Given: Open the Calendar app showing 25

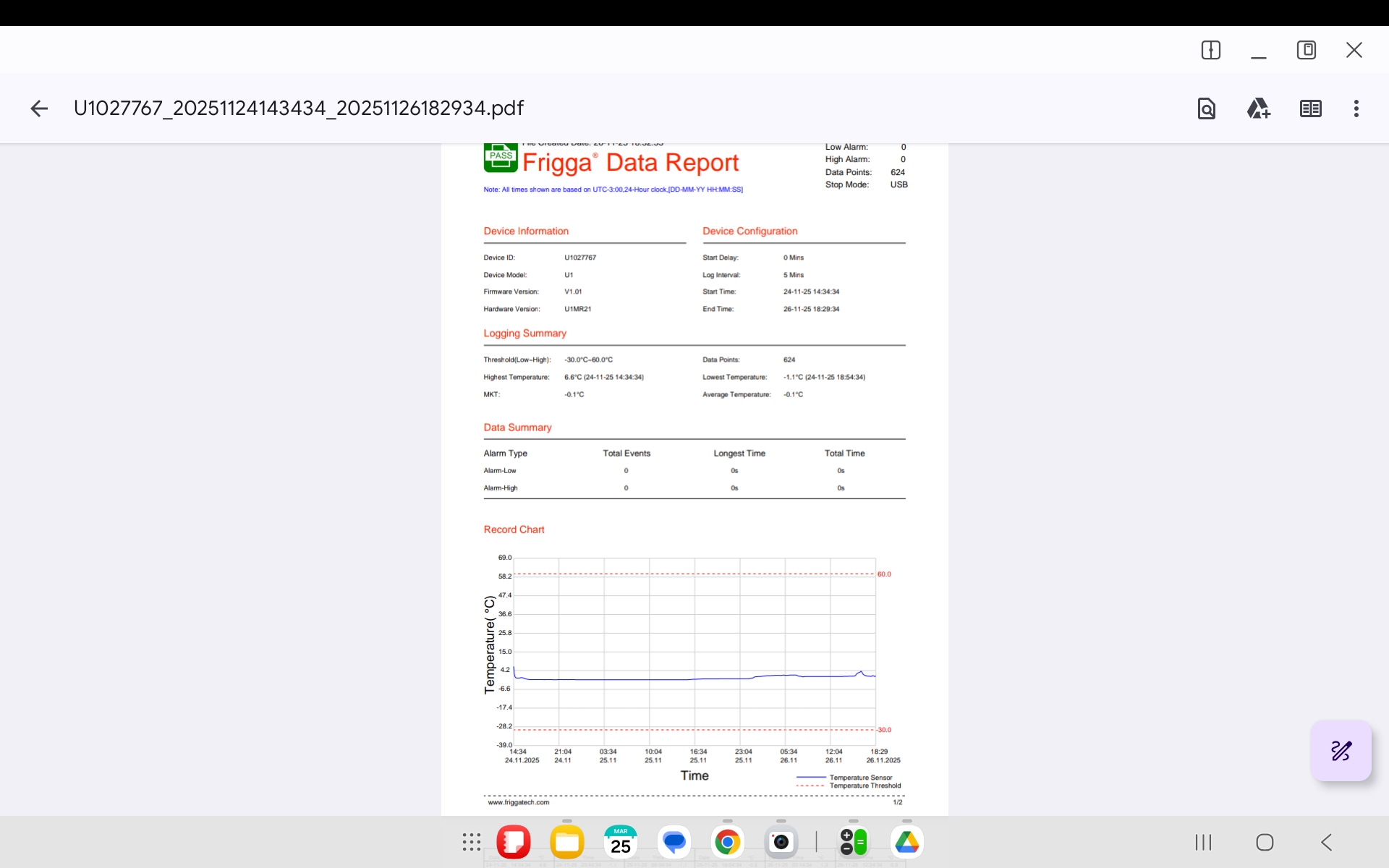Looking at the screenshot, I should 621,842.
